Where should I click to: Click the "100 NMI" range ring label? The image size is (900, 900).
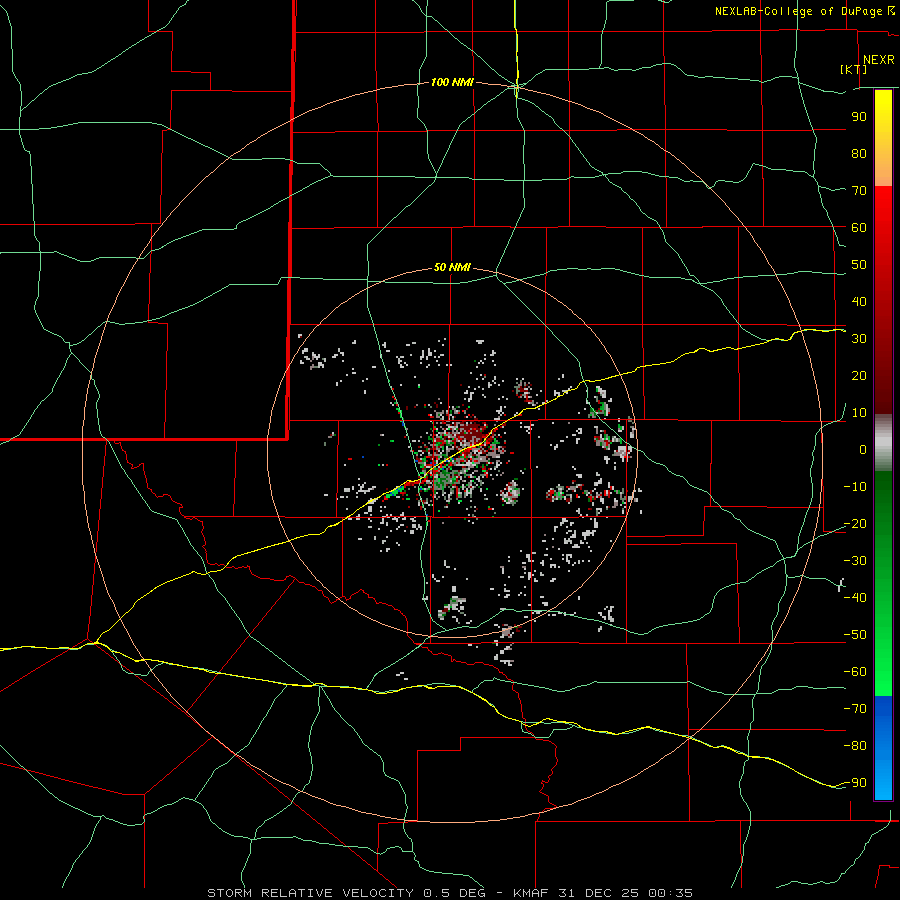click(452, 83)
